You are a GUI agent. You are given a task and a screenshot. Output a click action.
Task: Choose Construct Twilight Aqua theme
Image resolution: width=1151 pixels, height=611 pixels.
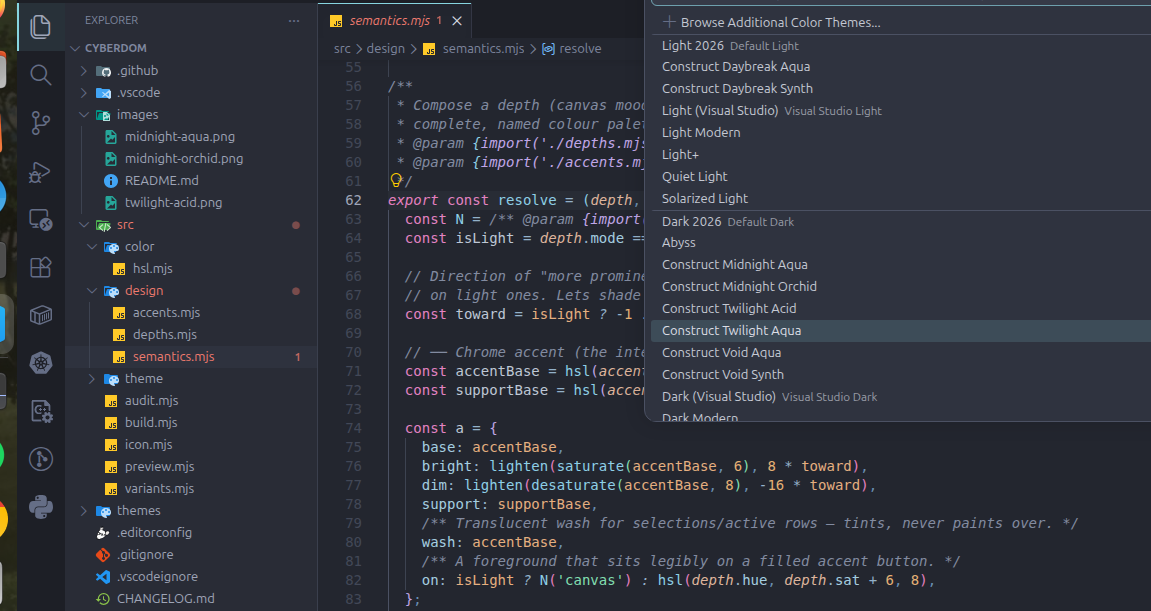click(x=901, y=331)
